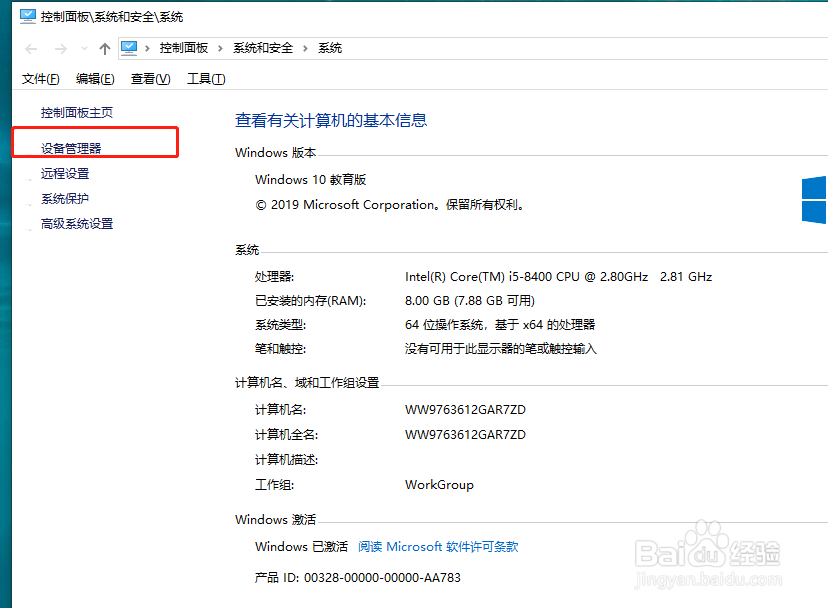Click the 工作组: label

tap(275, 485)
